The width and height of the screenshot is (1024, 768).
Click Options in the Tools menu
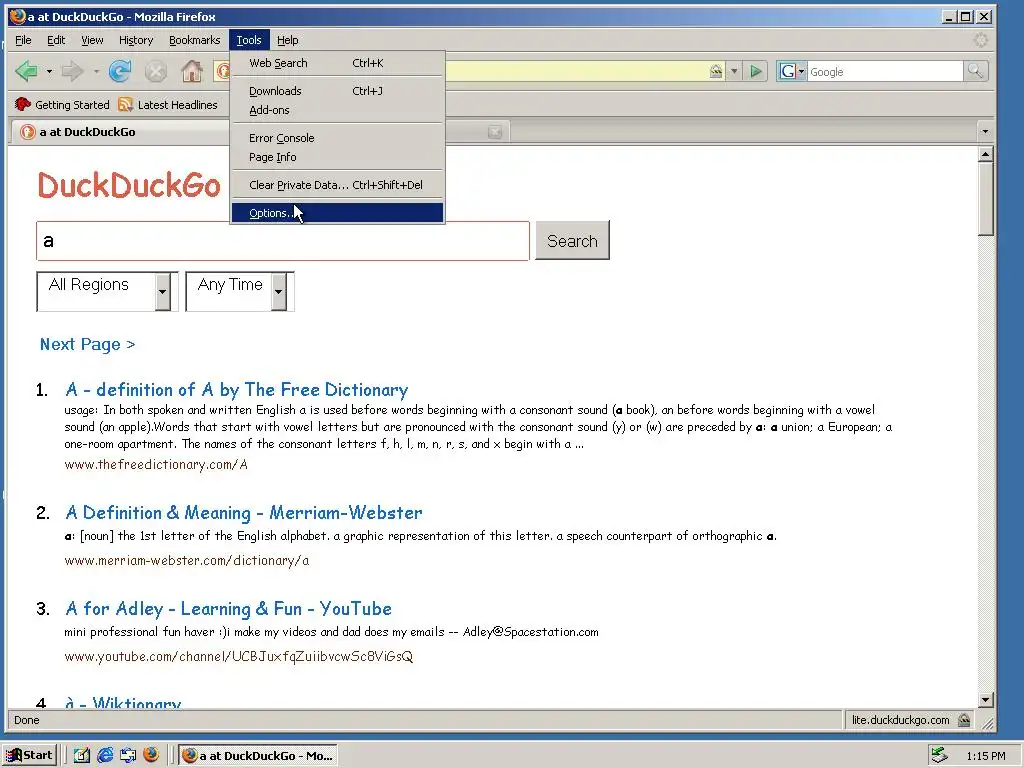click(x=337, y=213)
